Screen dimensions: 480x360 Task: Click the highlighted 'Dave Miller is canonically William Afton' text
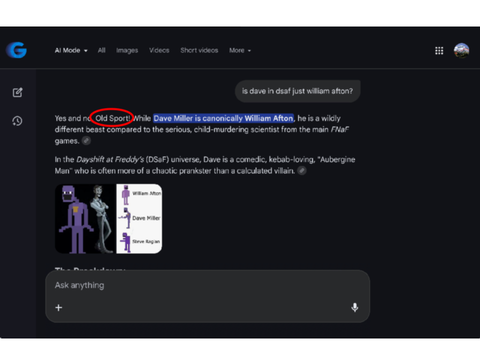223,118
